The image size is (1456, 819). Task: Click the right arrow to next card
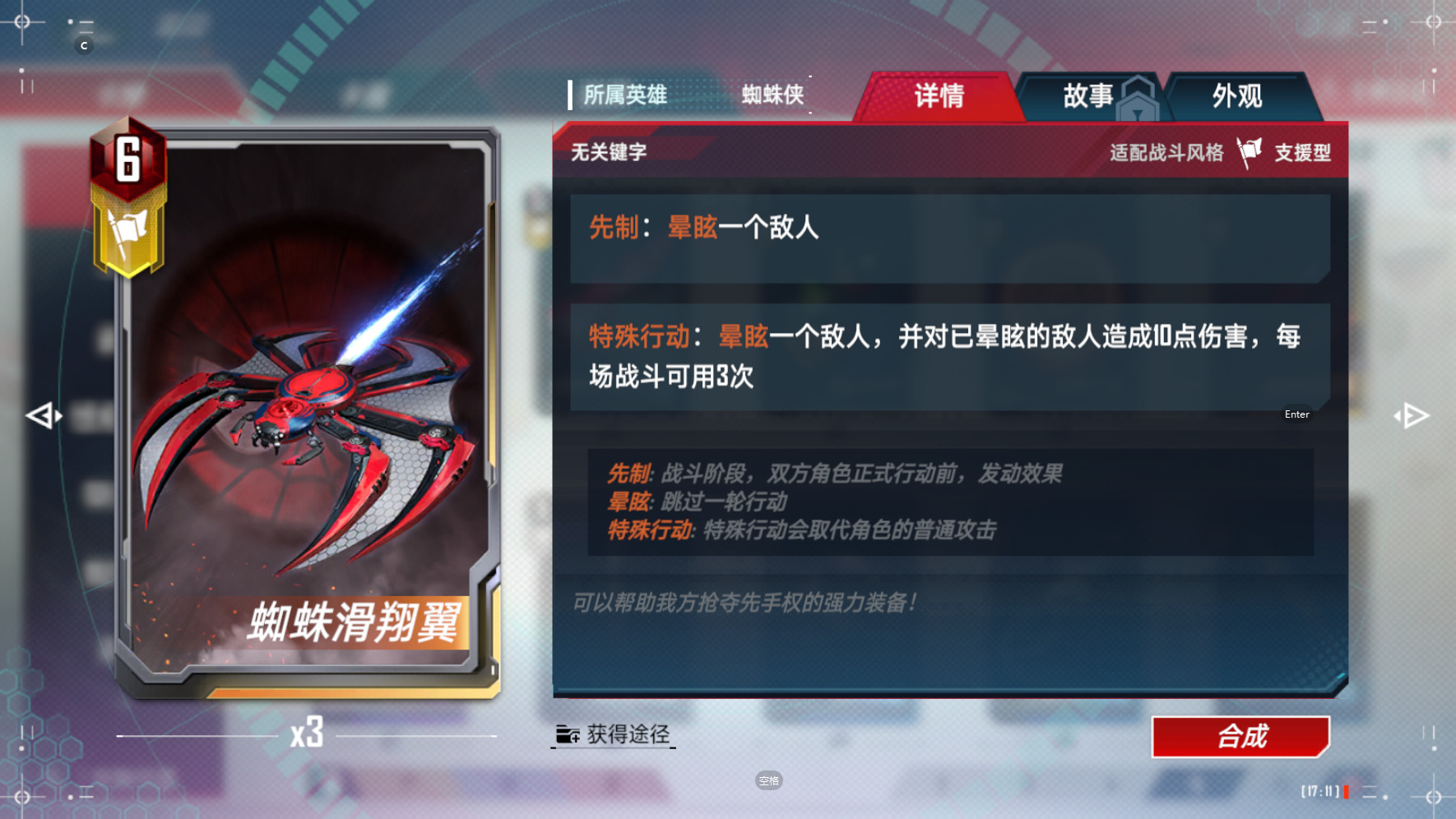[1412, 416]
